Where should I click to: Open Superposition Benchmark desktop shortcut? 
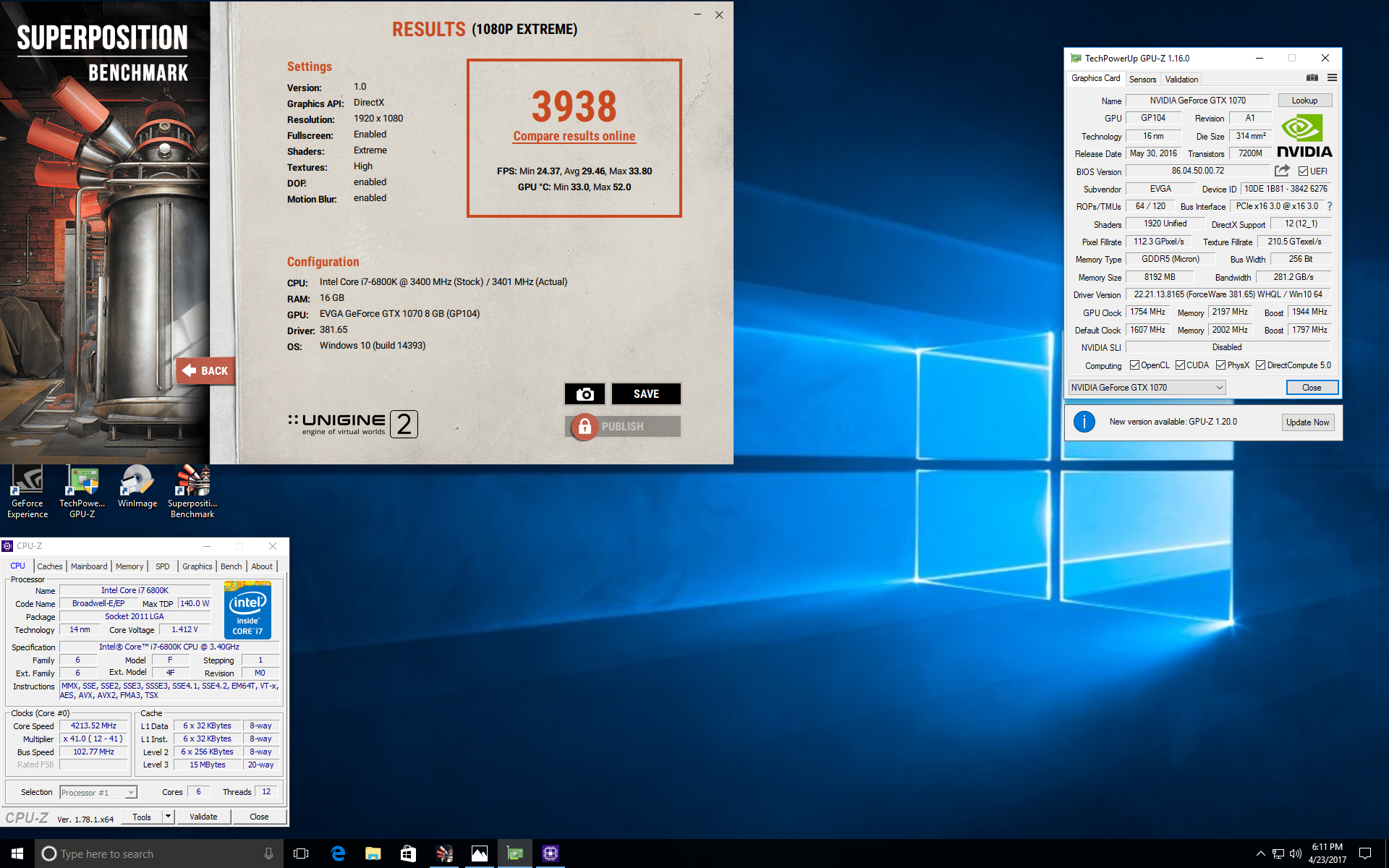coord(192,493)
